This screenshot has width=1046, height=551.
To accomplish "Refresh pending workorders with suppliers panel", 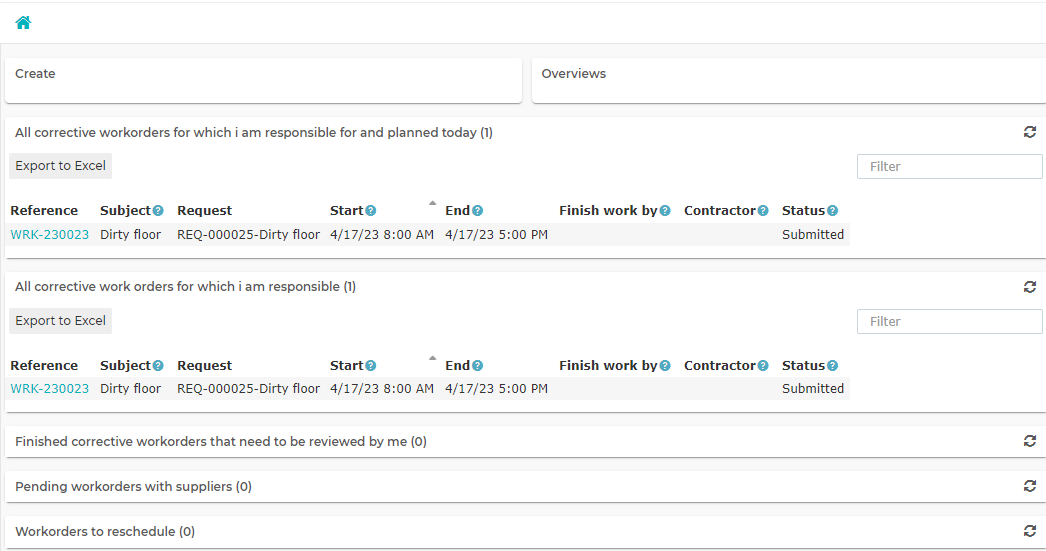I will (x=1030, y=486).
